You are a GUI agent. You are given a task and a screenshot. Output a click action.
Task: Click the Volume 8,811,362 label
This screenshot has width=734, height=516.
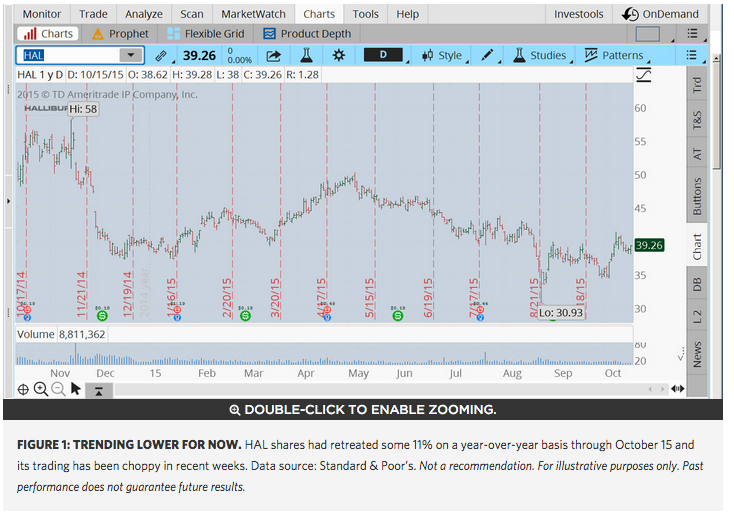coord(61,334)
